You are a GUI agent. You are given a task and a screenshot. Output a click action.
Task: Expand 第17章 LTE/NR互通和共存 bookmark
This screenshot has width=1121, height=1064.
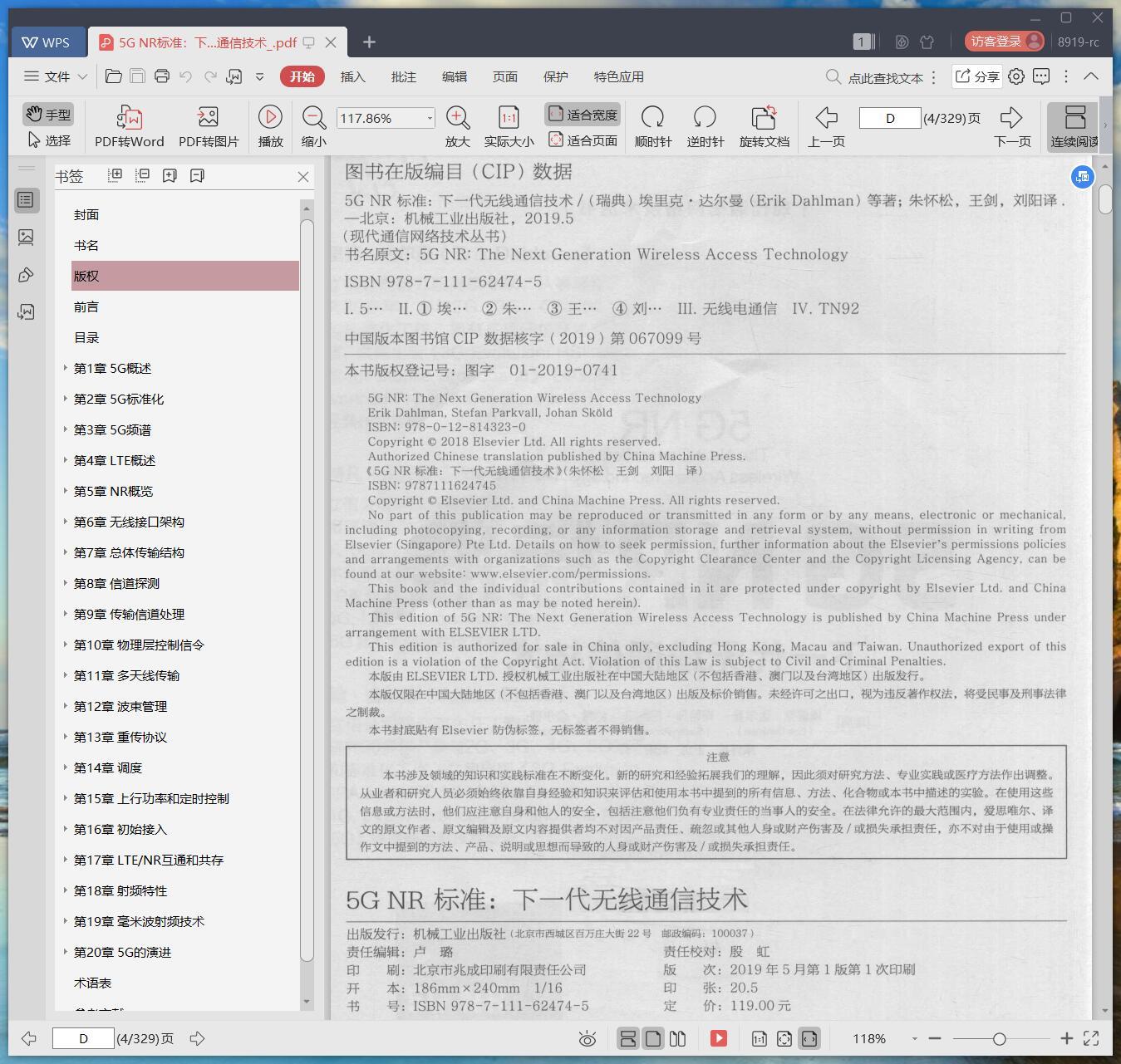(x=66, y=859)
